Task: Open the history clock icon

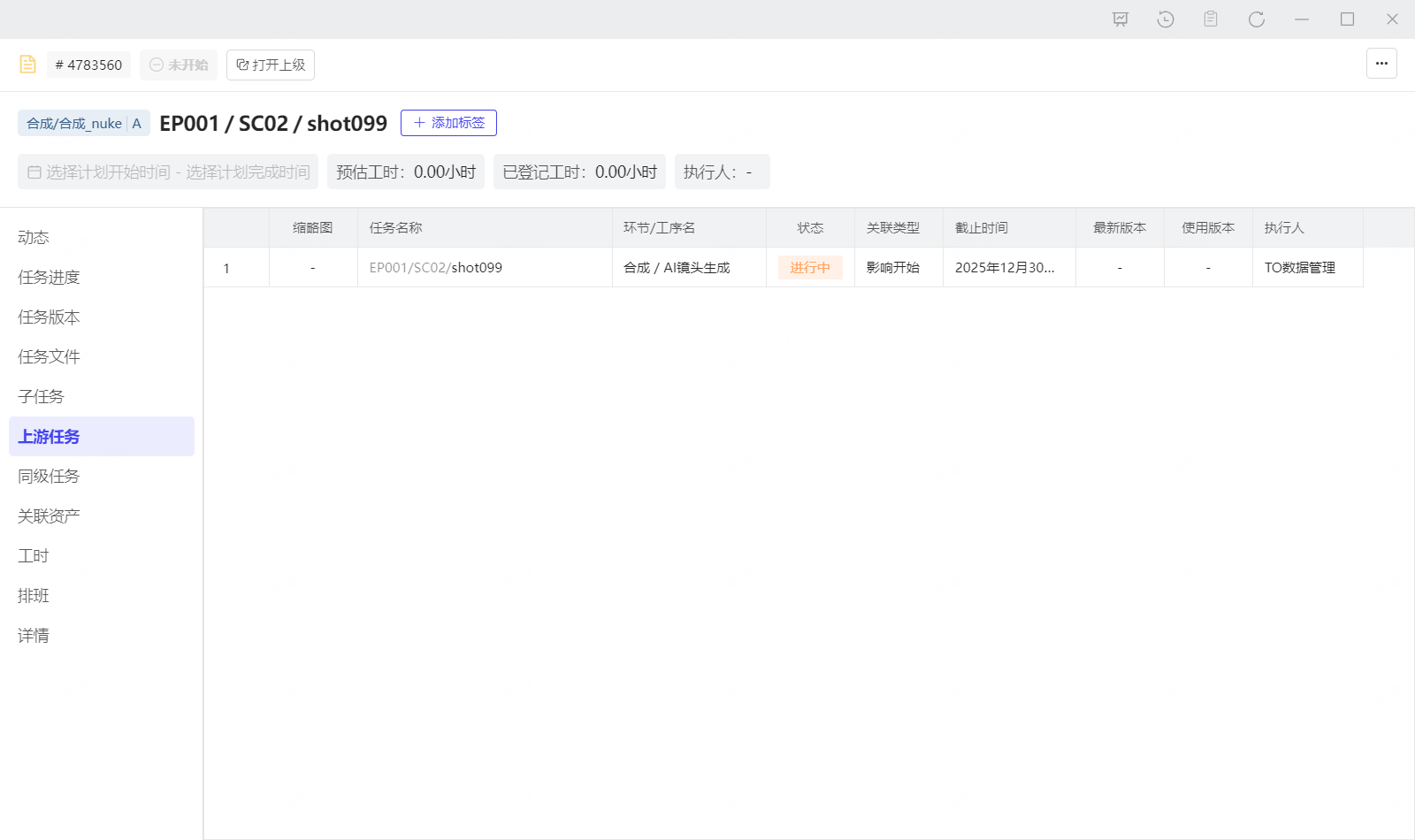Action: [1166, 19]
